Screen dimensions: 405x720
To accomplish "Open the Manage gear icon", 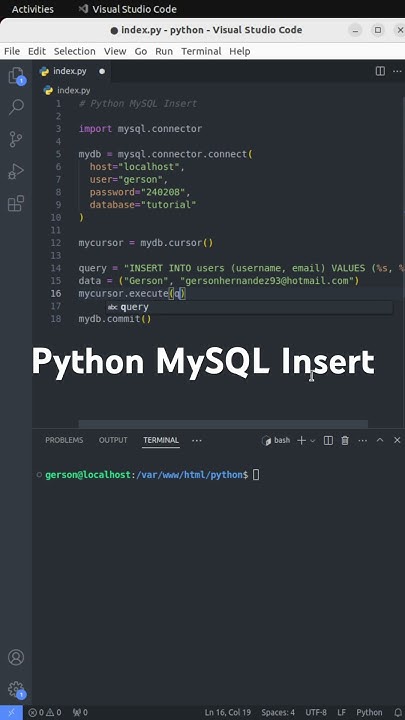I will (x=16, y=689).
